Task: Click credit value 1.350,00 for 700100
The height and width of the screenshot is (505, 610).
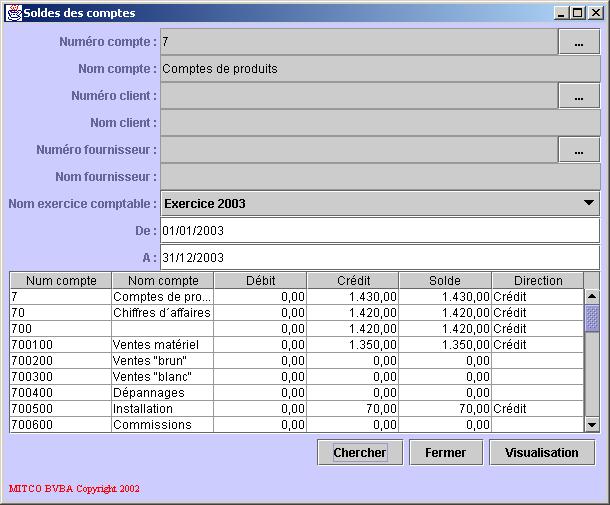Action: [x=353, y=345]
